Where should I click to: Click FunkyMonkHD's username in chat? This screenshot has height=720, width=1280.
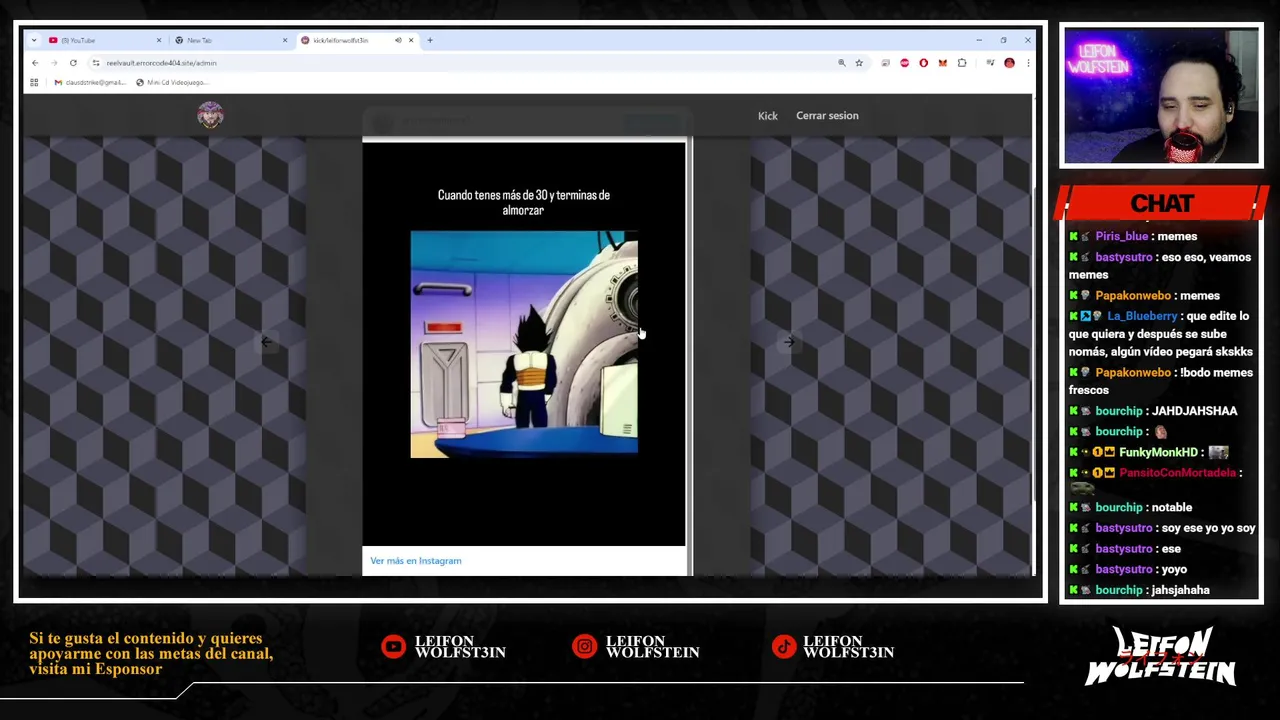[x=1158, y=452]
